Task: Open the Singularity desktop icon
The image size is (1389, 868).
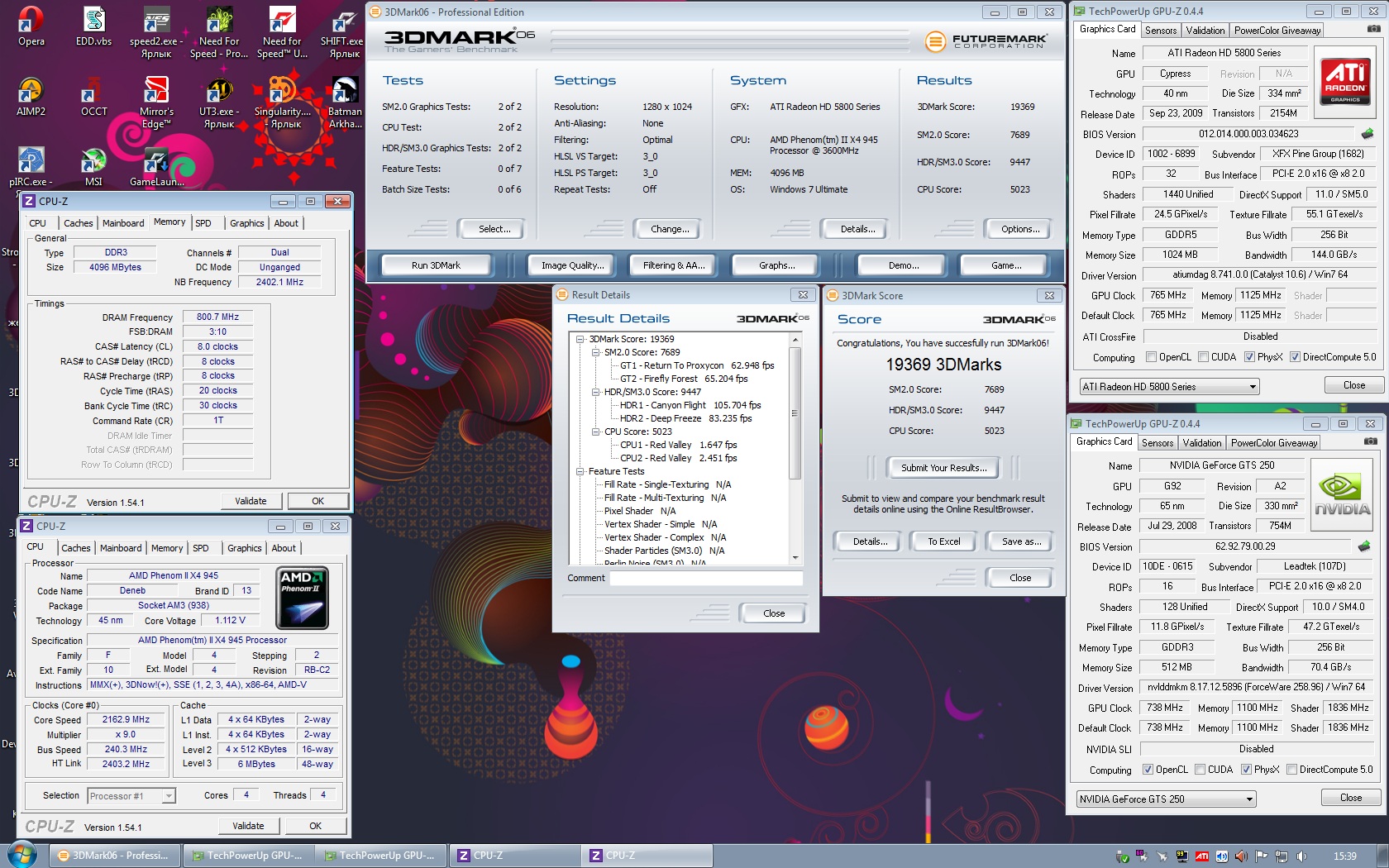Action: coord(283,103)
